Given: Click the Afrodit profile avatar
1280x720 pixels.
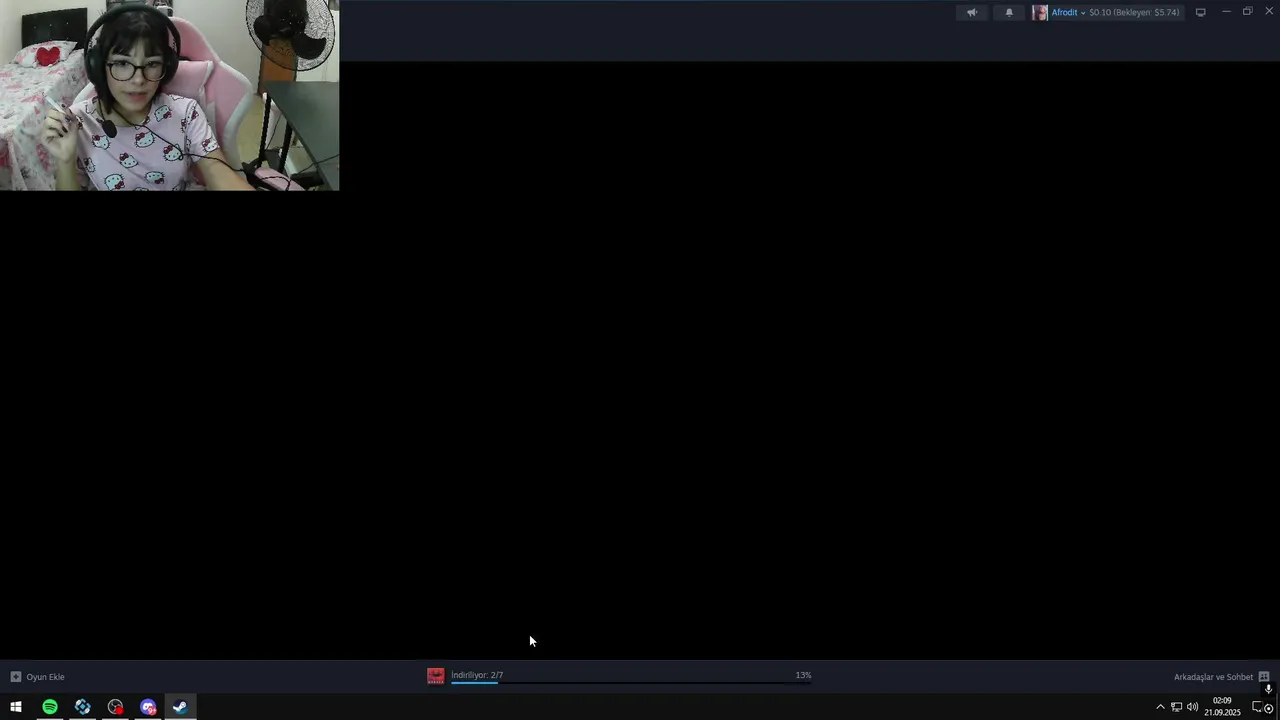Looking at the screenshot, I should tap(1040, 13).
